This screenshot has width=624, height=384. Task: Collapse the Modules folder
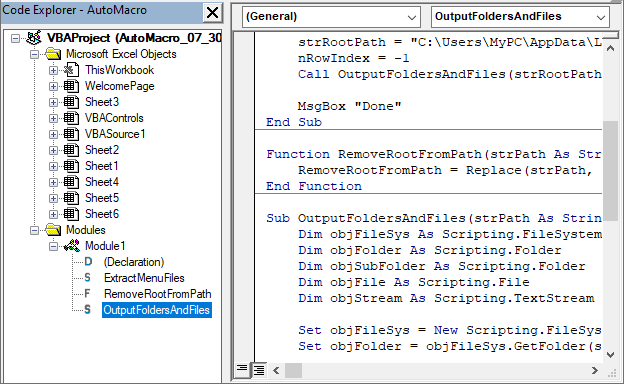(x=35, y=230)
